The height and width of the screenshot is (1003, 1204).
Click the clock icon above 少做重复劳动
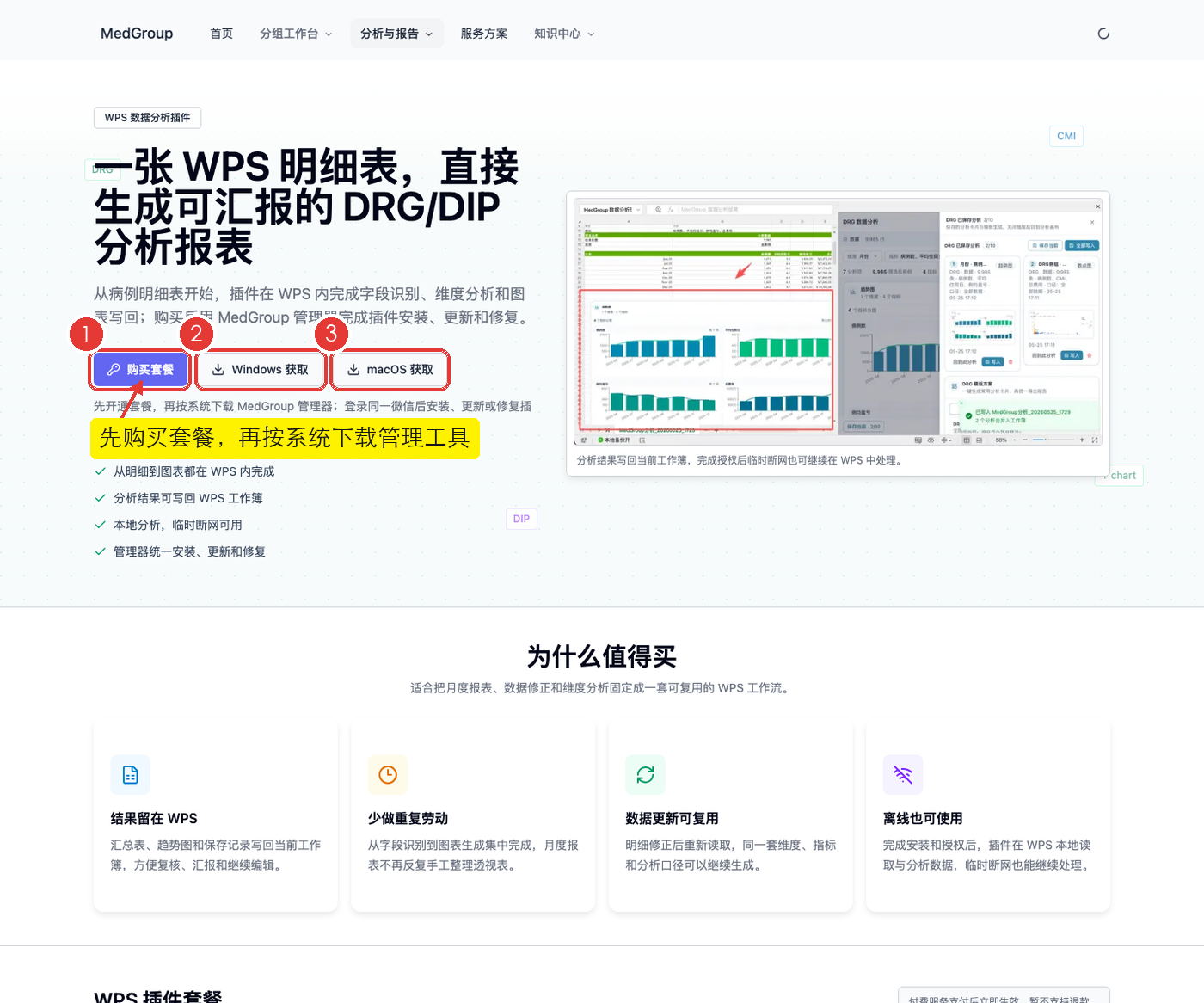click(x=388, y=775)
